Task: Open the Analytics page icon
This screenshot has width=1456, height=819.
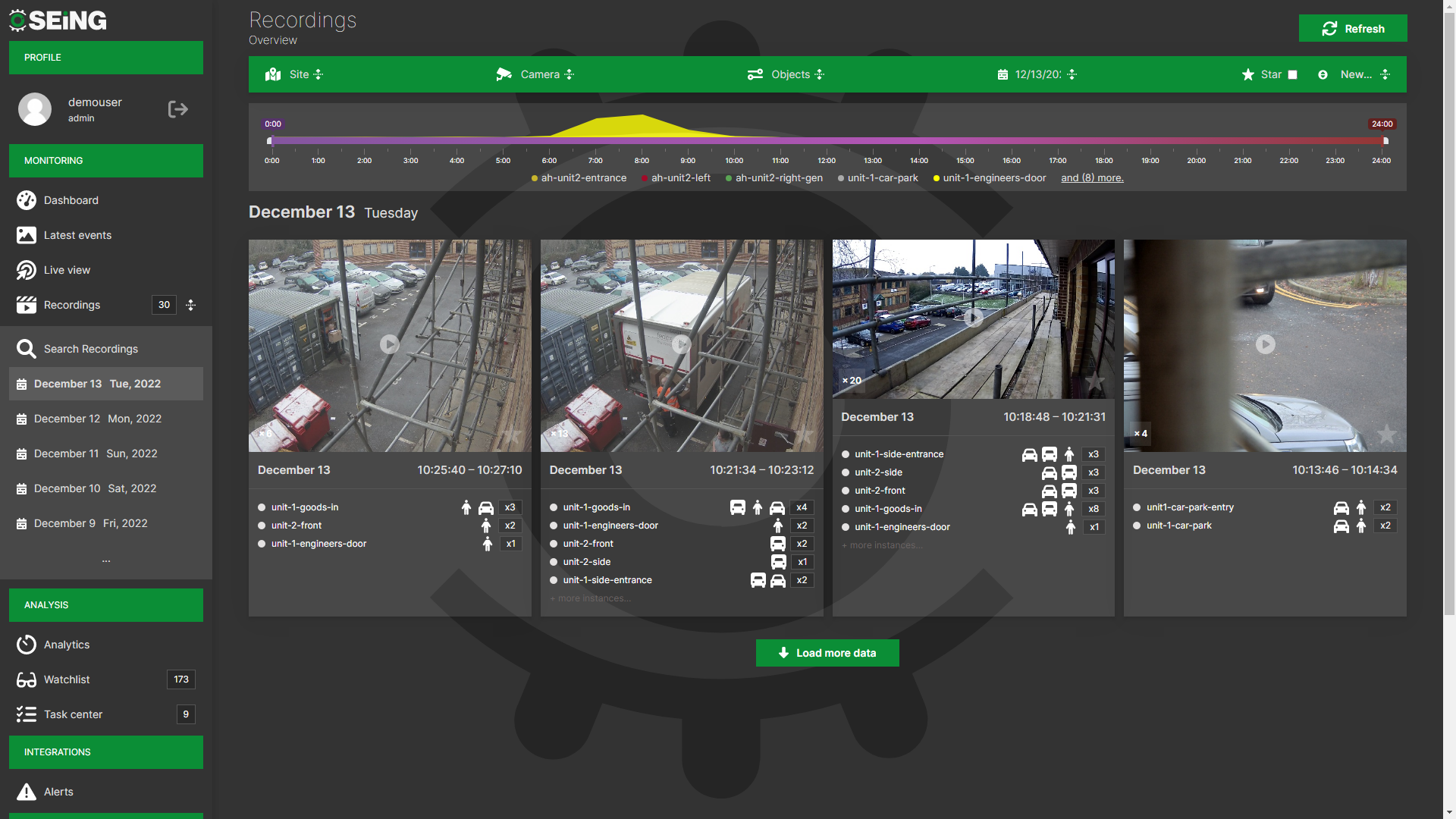Action: (x=27, y=645)
